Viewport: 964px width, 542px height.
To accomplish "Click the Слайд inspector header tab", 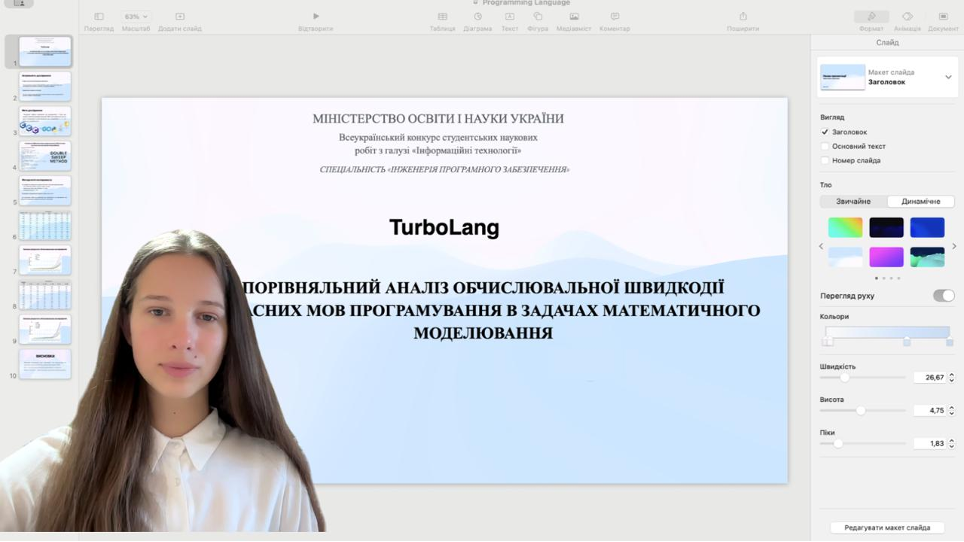I will tap(887, 42).
